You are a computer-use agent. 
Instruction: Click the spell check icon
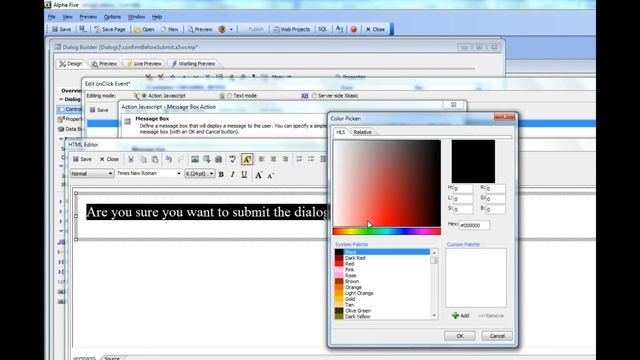coord(233,159)
